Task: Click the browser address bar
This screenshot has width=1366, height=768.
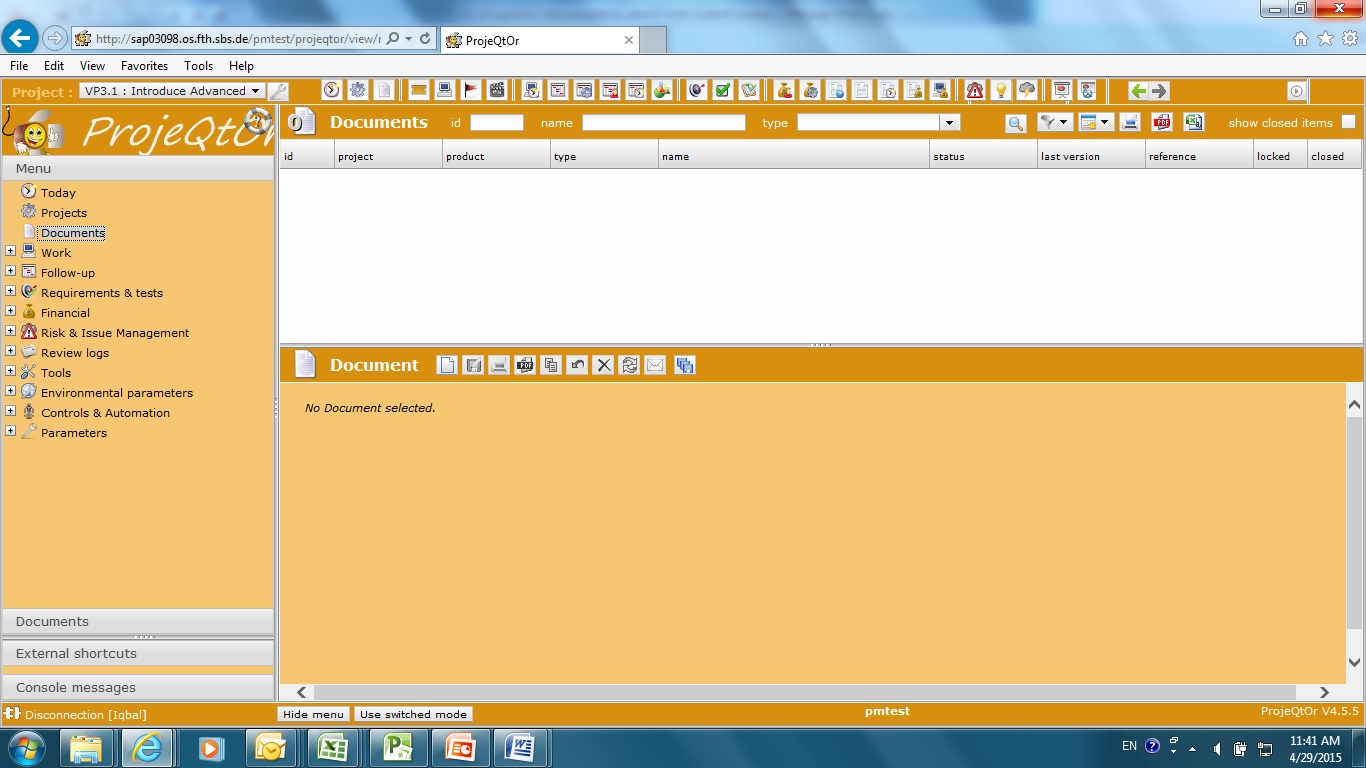Action: tap(238, 39)
